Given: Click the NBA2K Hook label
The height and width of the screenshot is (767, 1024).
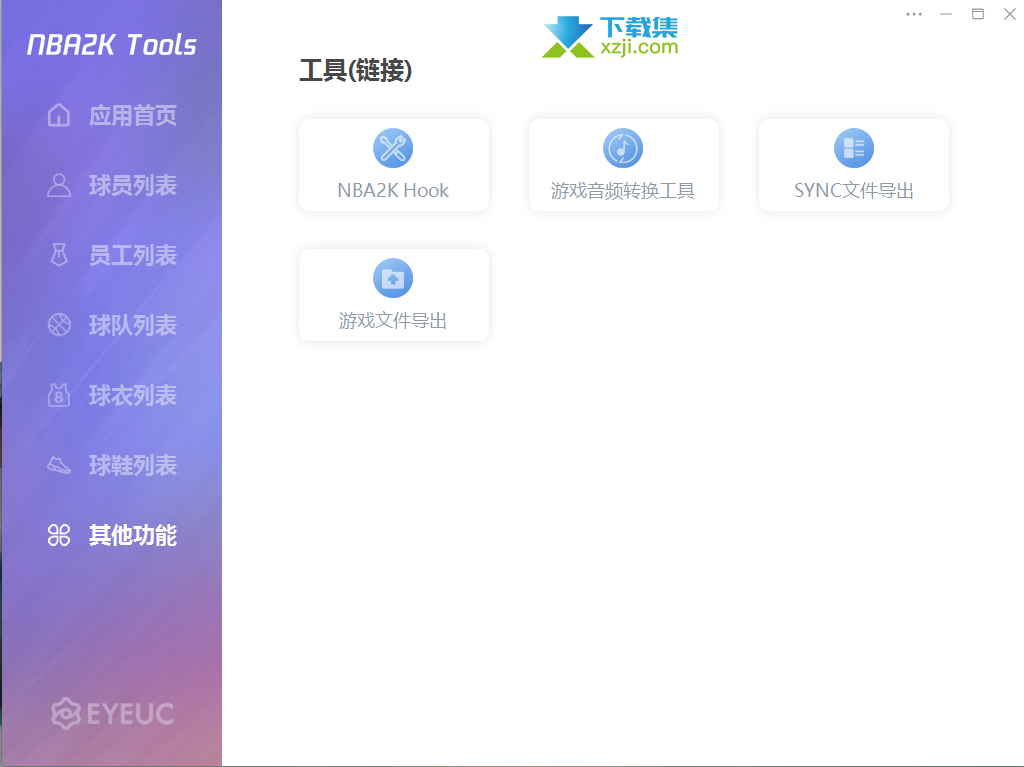Looking at the screenshot, I should click(x=393, y=190).
